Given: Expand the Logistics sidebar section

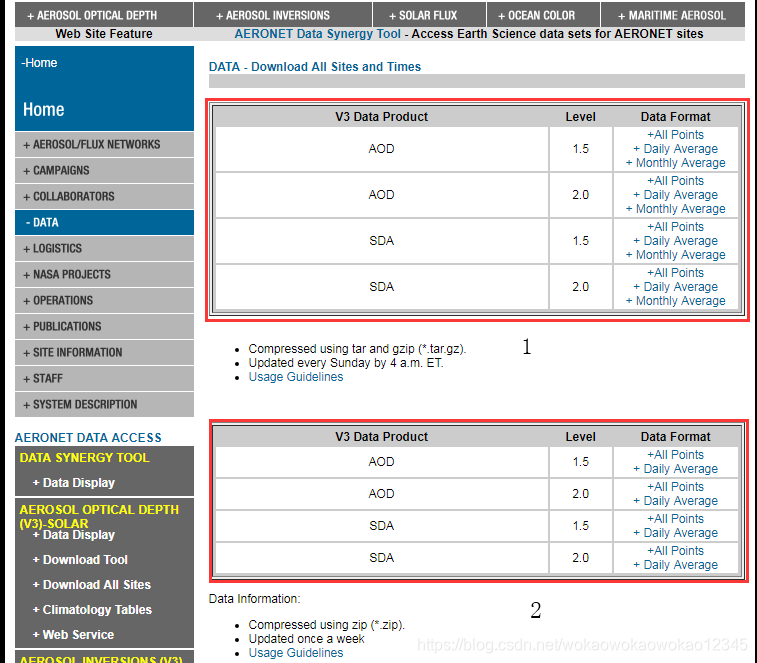Looking at the screenshot, I should 104,248.
